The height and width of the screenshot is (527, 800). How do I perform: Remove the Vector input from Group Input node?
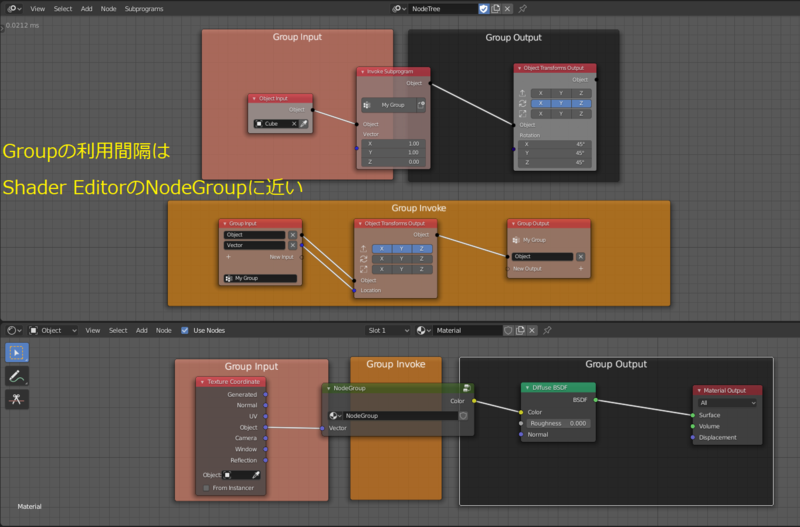coord(292,245)
